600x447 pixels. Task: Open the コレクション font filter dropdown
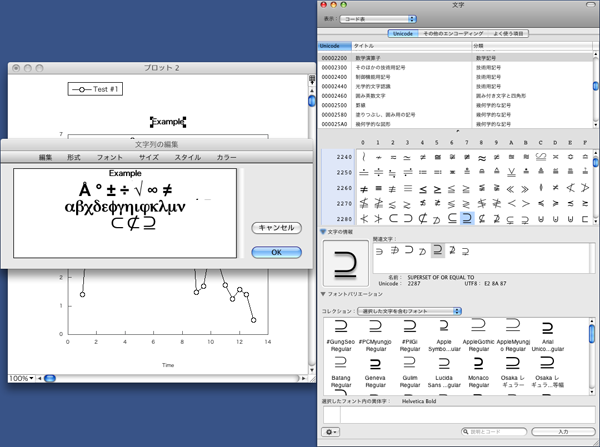click(410, 311)
